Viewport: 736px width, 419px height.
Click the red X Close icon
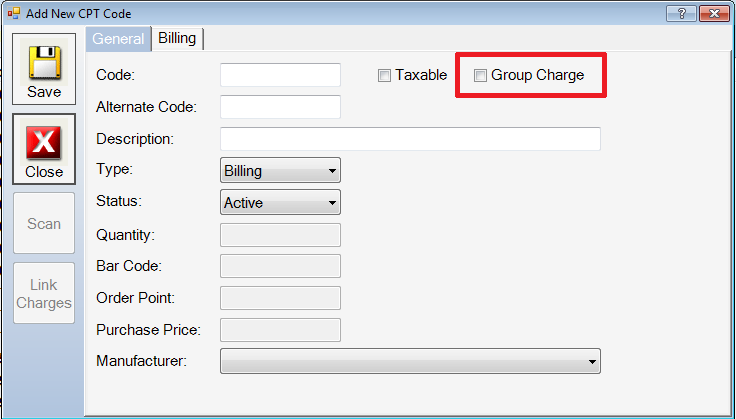pyautogui.click(x=44, y=142)
